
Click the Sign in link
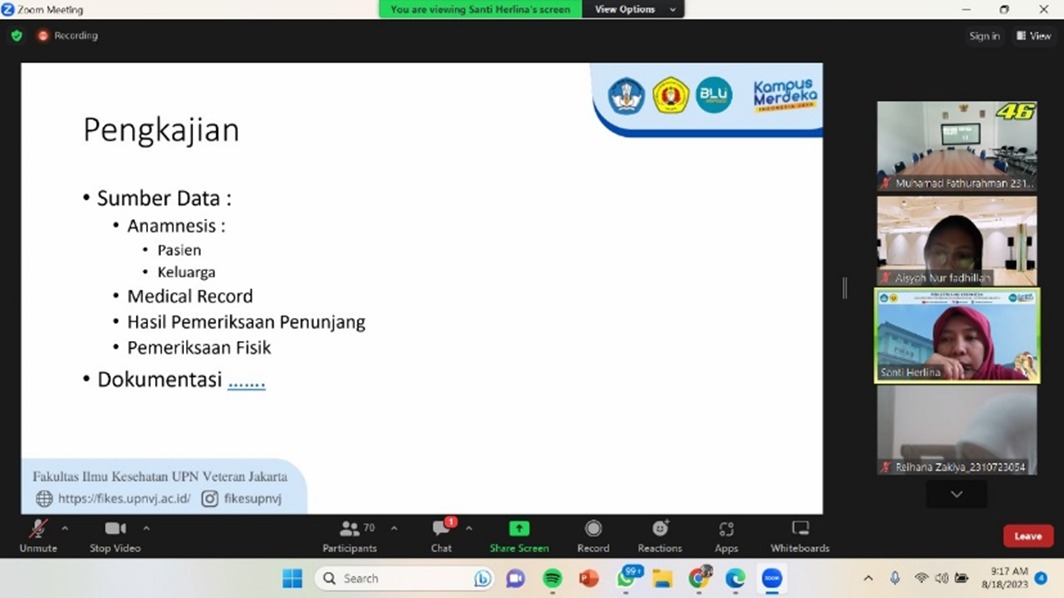984,36
